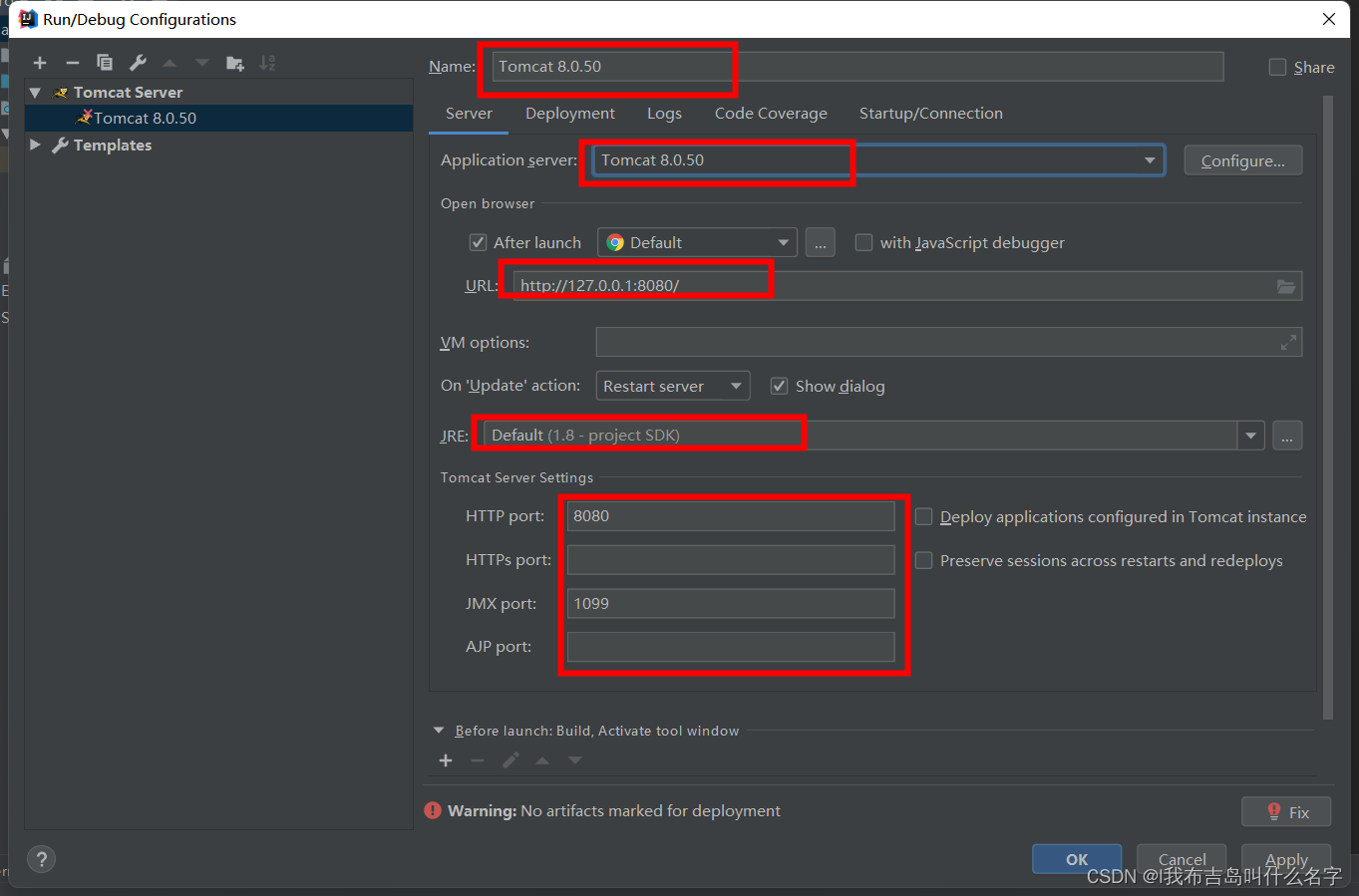The height and width of the screenshot is (896, 1359).
Task: Toggle Show dialog checkbox
Action: click(780, 386)
